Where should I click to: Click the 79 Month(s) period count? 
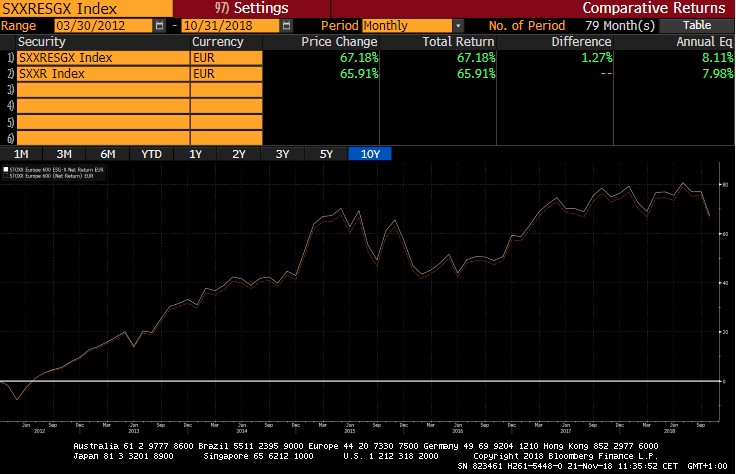620,26
